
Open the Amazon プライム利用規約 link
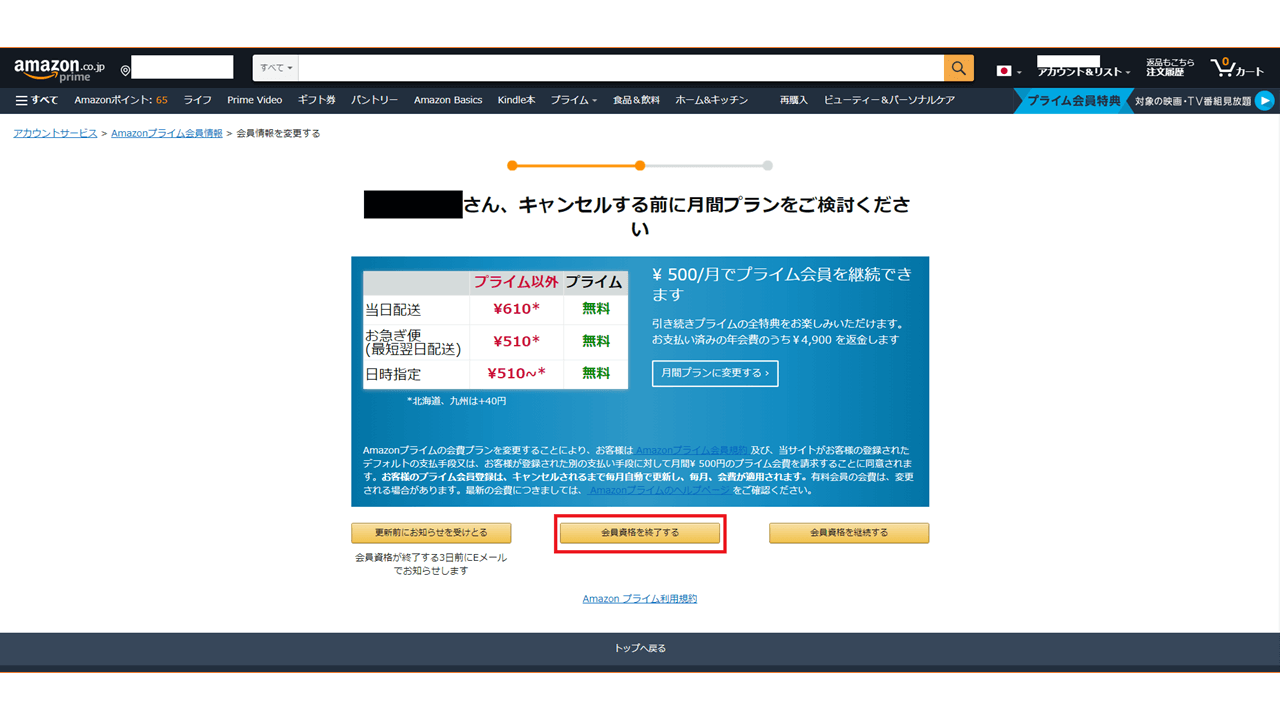(x=639, y=598)
